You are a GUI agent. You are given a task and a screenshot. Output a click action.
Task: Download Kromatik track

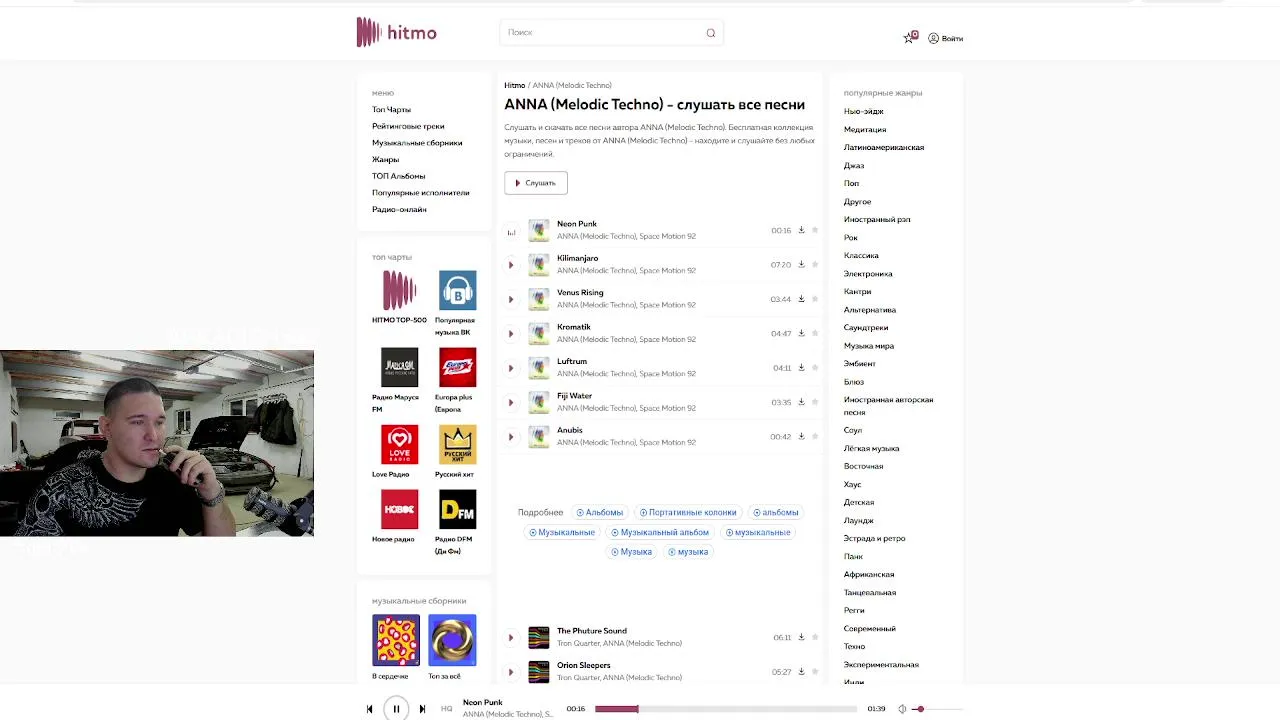(801, 333)
